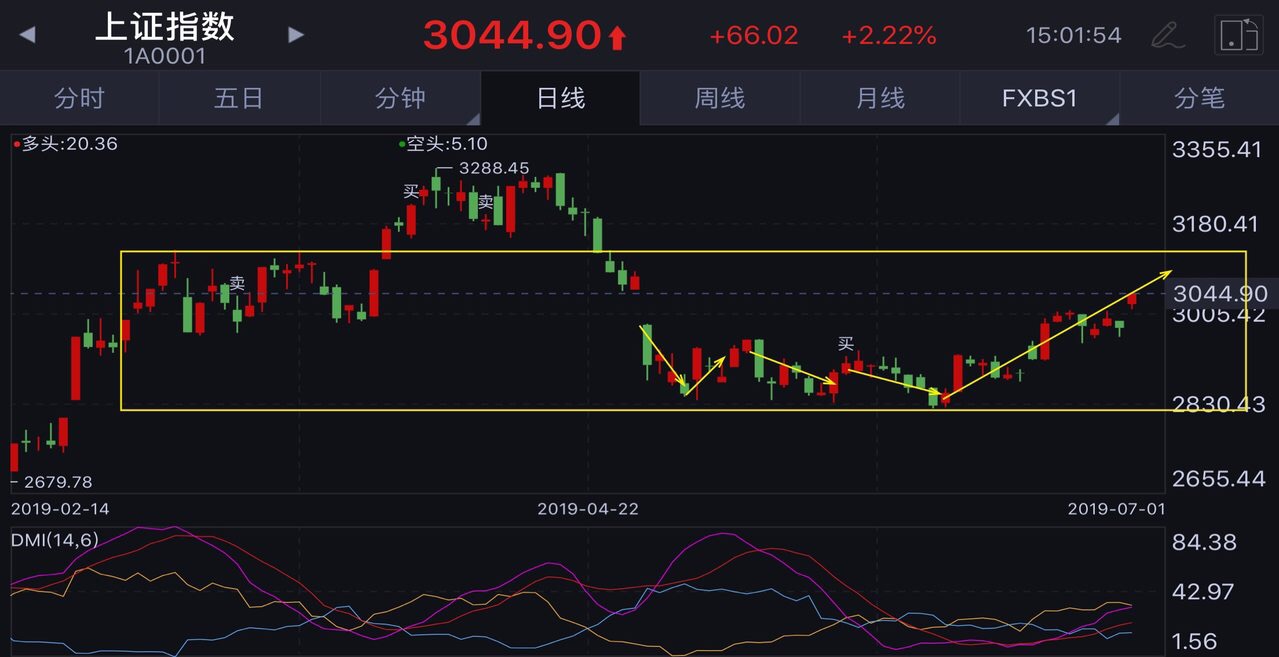
Task: Tap the 3288.45 high price label
Action: point(494,168)
